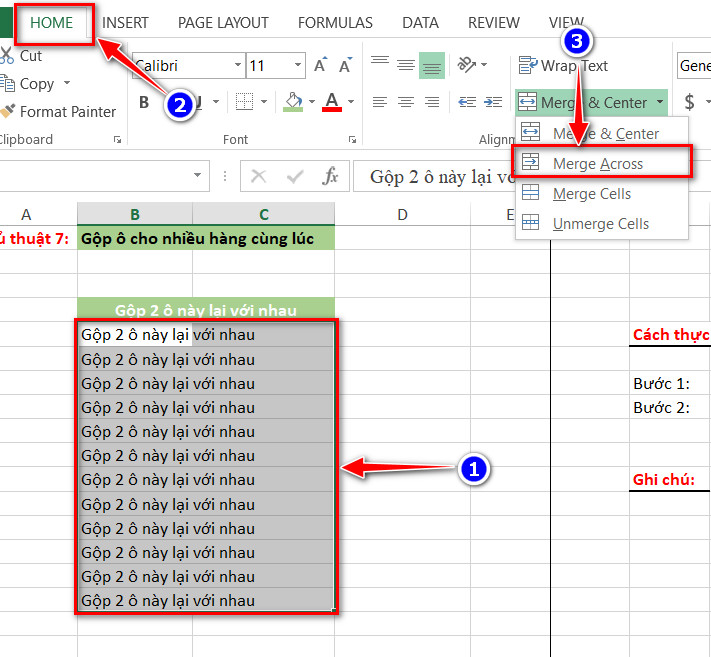This screenshot has height=657, width=711.
Task: Click the accounting dollar format icon
Action: 689,102
